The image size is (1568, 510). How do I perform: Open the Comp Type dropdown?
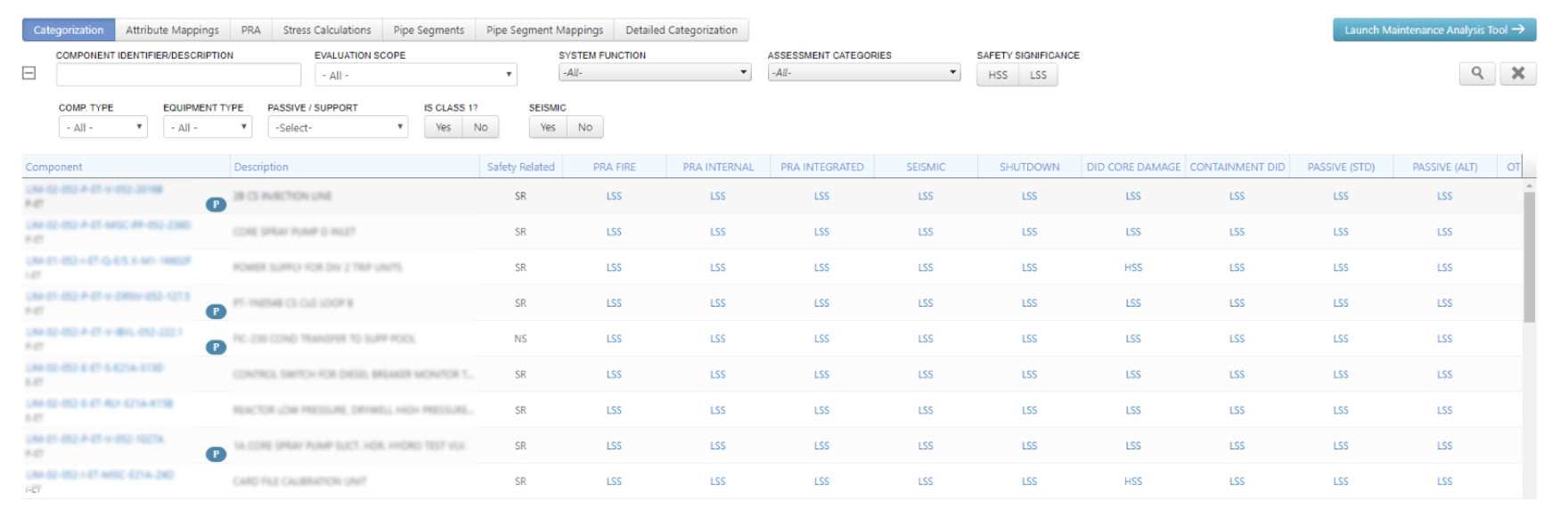pyautogui.click(x=102, y=127)
